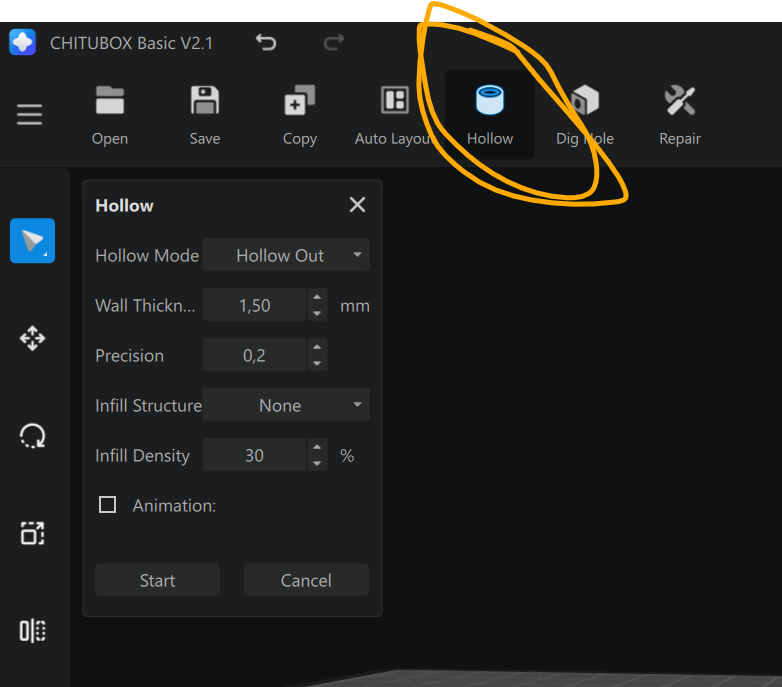
Task: Open a model file
Action: pyautogui.click(x=110, y=116)
